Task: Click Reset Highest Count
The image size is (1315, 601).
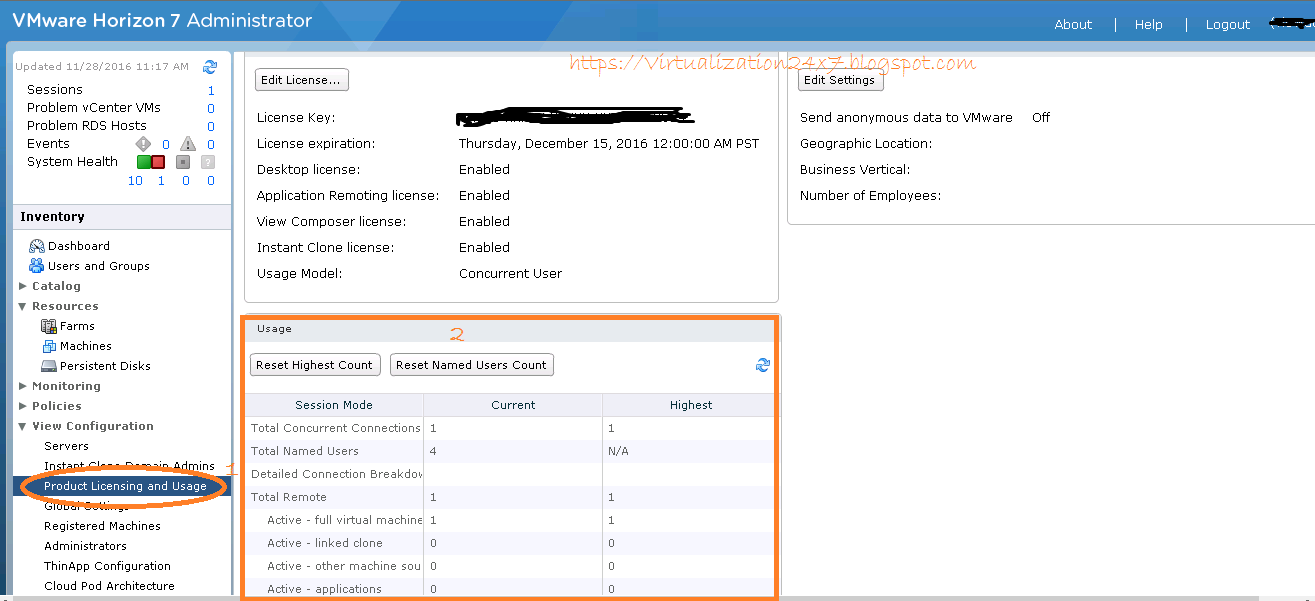Action: point(314,365)
